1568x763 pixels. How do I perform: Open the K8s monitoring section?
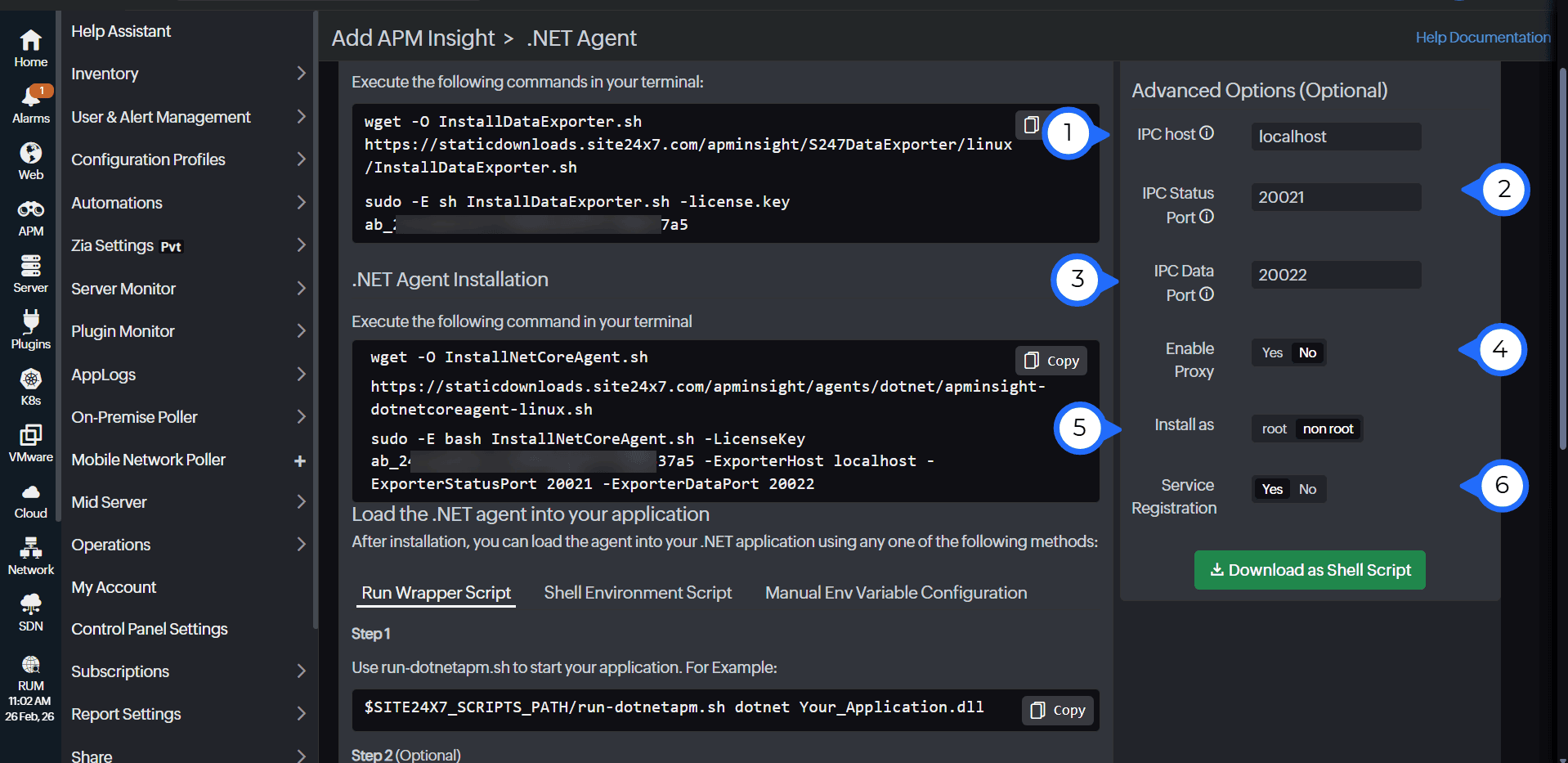[x=29, y=382]
